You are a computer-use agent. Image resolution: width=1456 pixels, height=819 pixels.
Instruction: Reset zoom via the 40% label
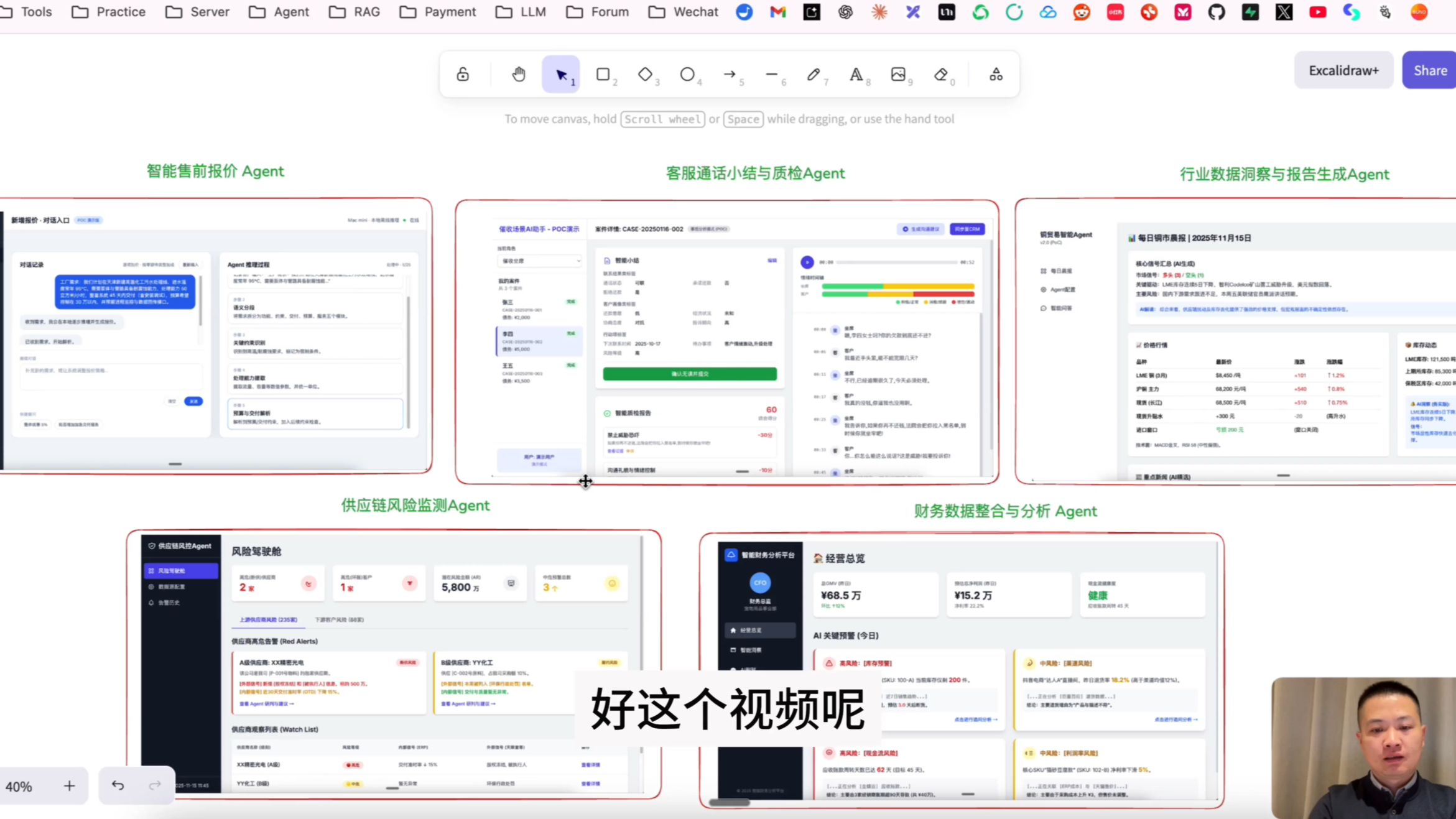[x=19, y=787]
